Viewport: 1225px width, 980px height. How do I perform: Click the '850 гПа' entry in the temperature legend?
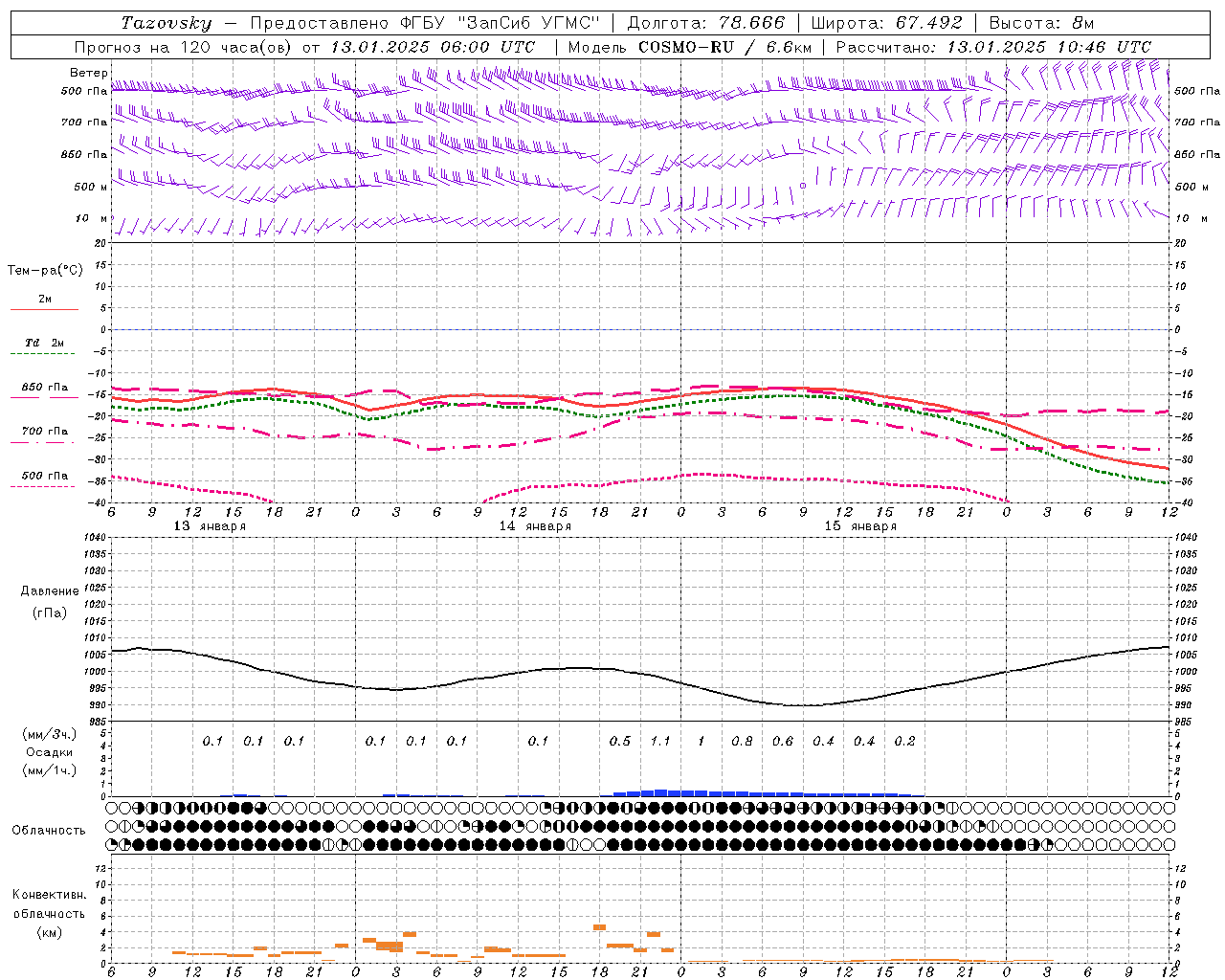[x=45, y=388]
